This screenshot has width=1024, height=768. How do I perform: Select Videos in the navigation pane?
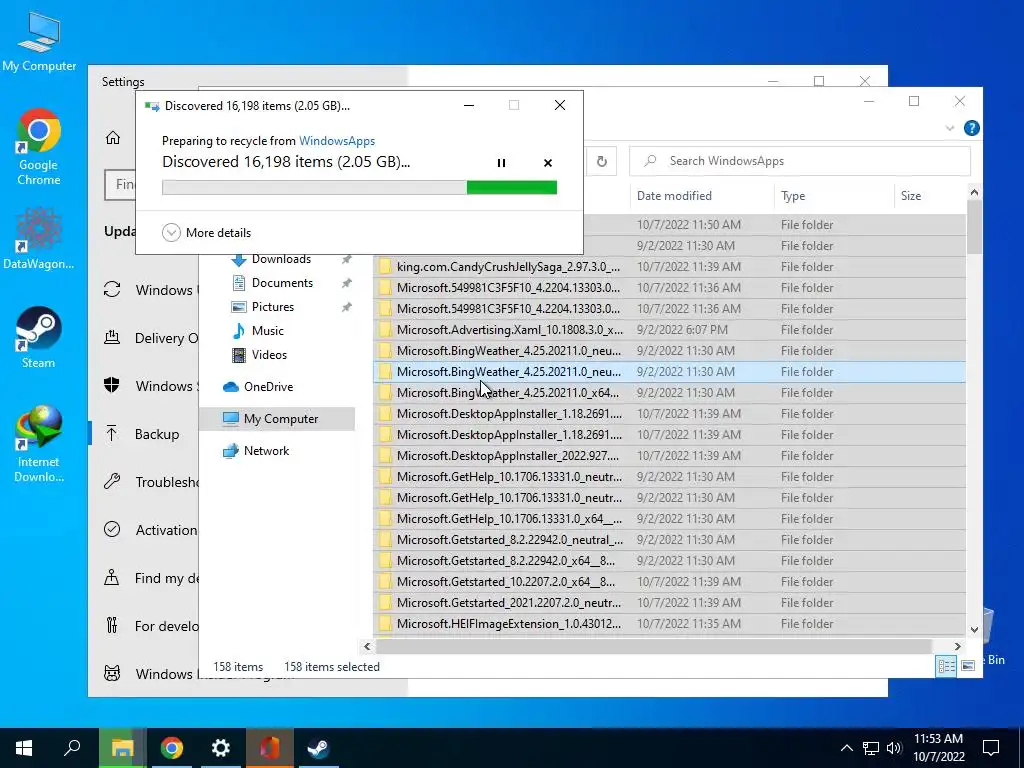coord(269,355)
